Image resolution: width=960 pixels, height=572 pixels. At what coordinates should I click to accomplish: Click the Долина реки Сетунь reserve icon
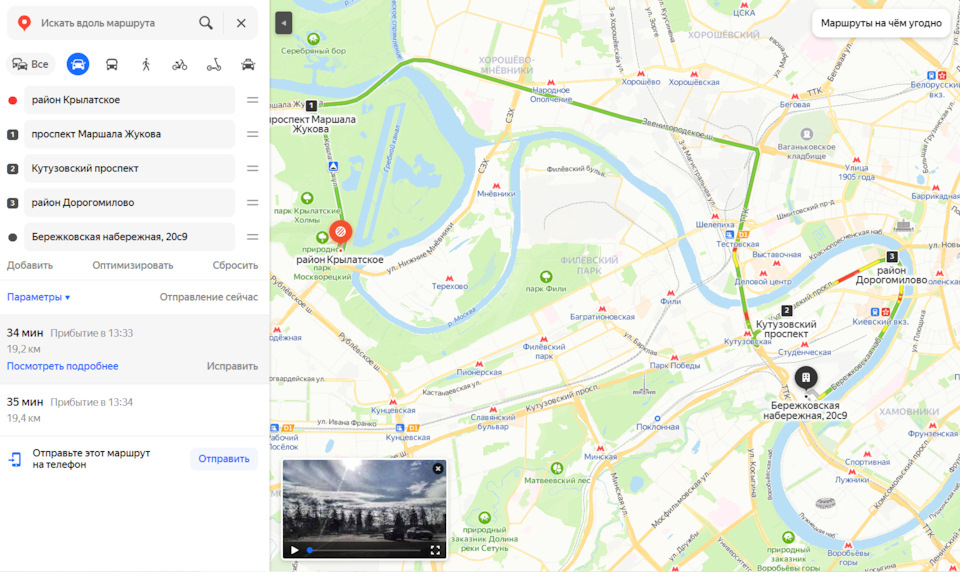(484, 518)
